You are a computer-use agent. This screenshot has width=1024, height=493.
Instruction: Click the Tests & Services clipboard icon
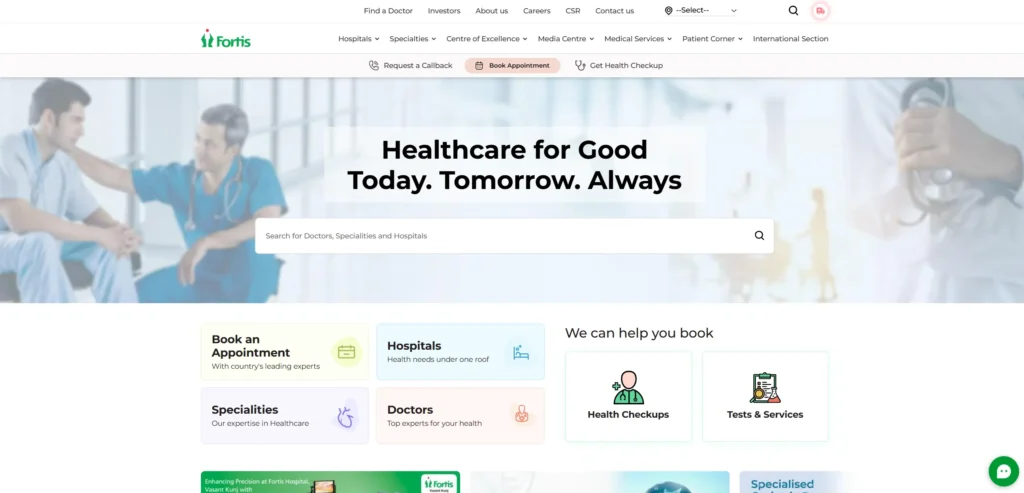pyautogui.click(x=765, y=387)
